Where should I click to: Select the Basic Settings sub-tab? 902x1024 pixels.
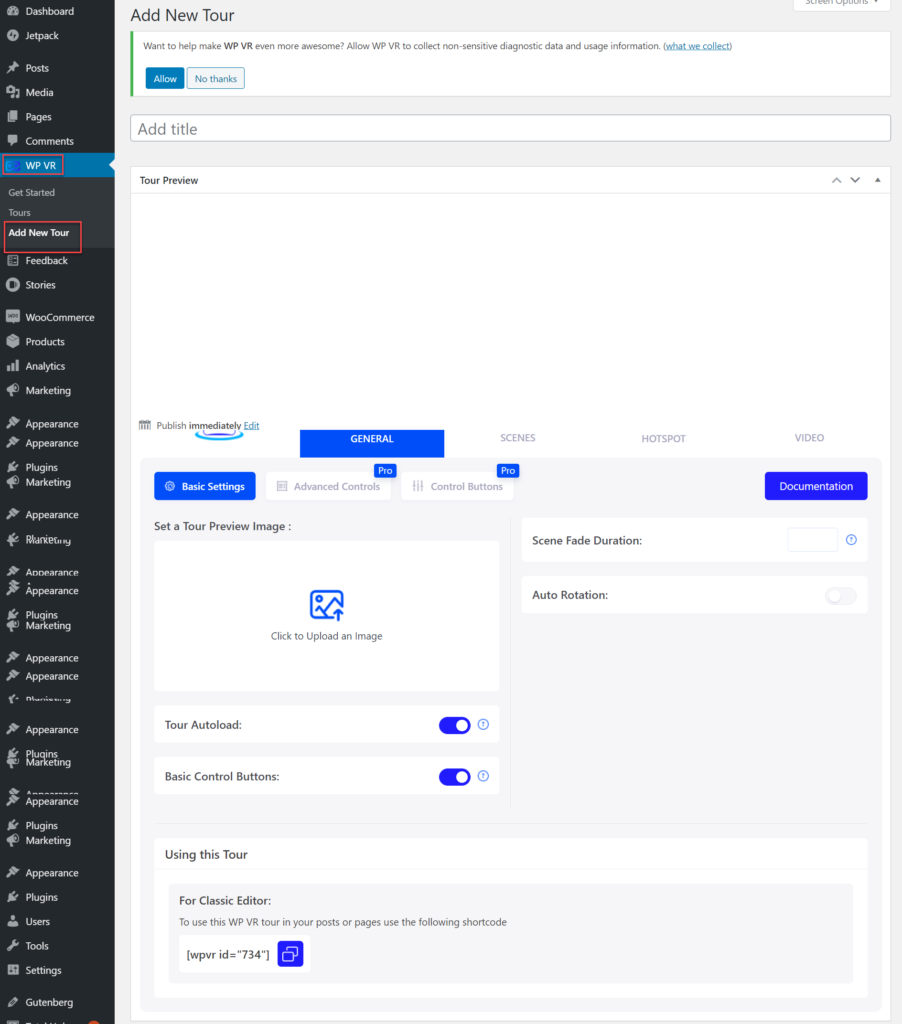click(x=204, y=486)
